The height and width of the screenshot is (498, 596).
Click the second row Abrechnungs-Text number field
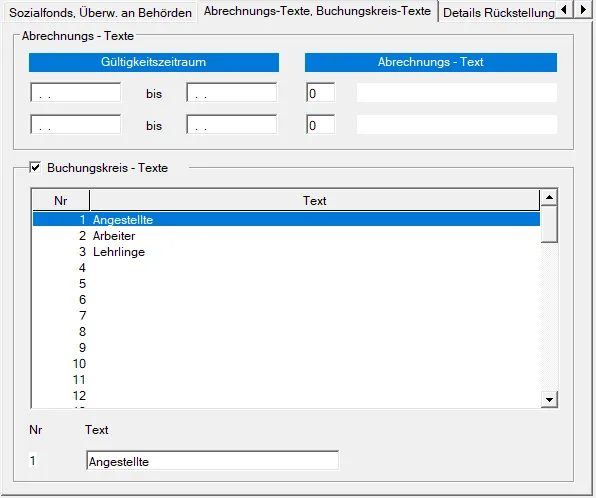(x=320, y=124)
